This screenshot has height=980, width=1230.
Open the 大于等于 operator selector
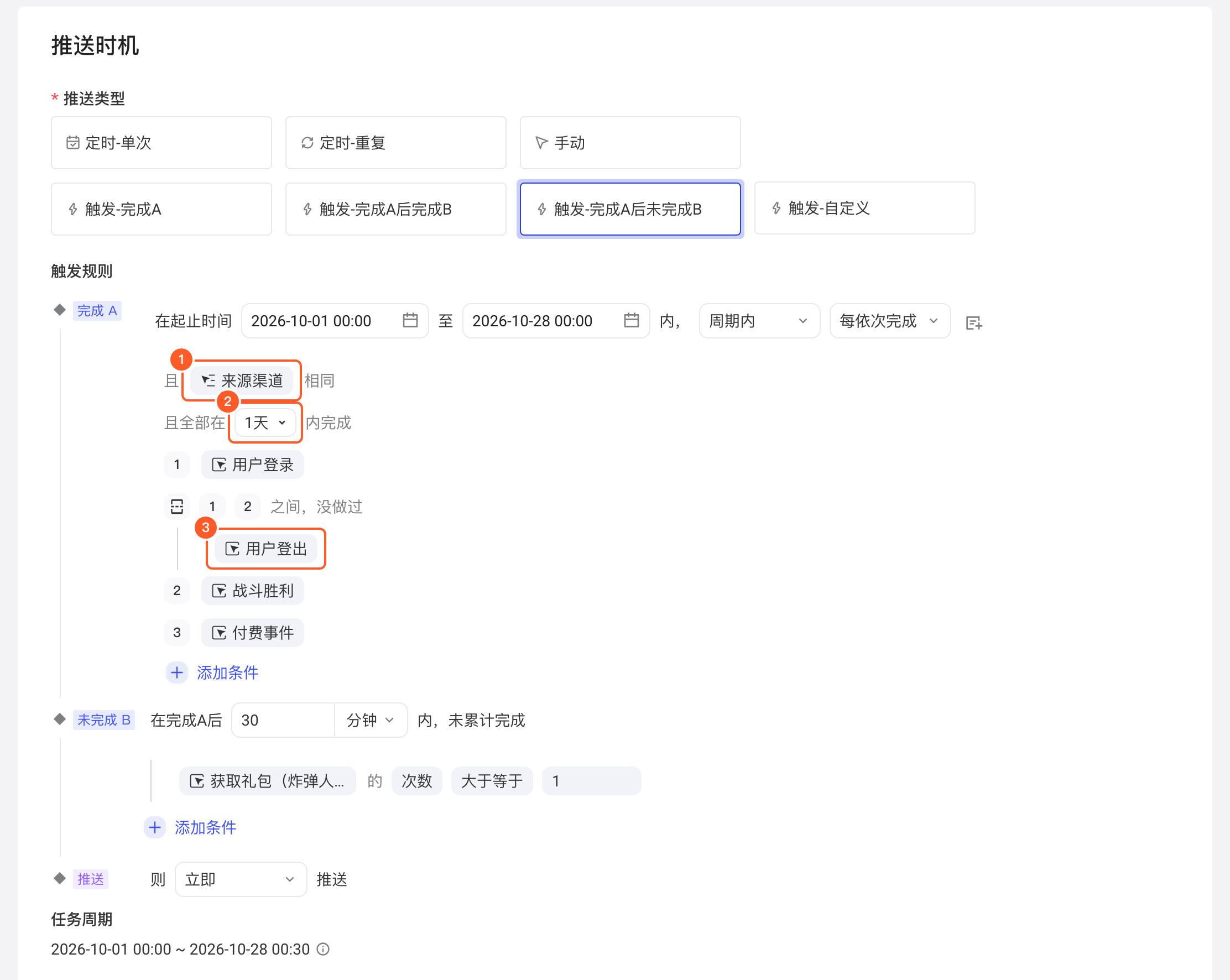[492, 781]
